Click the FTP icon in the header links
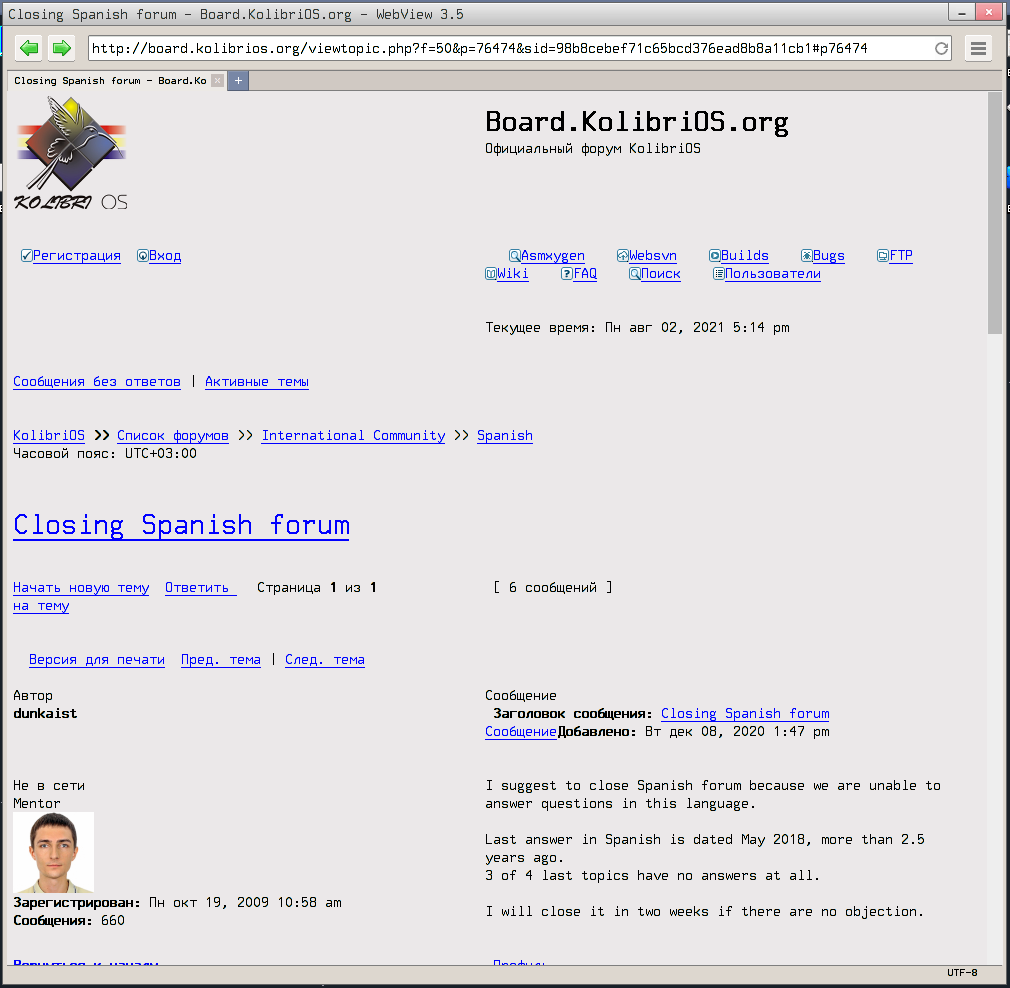 tap(881, 255)
